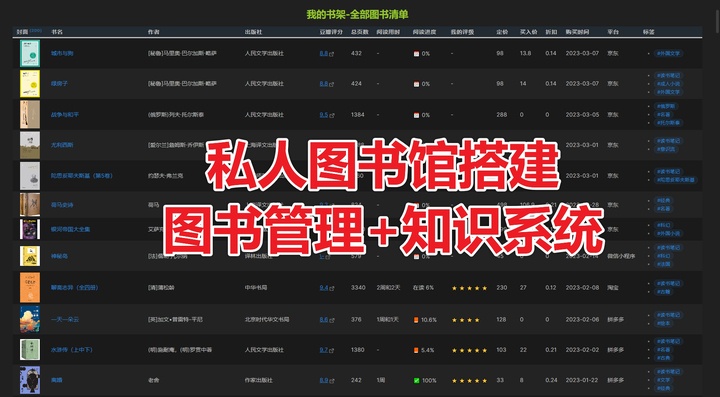Image resolution: width=720 pixels, height=397 pixels.
Task: Click purchase date 2023-03-05
Action: (582, 115)
